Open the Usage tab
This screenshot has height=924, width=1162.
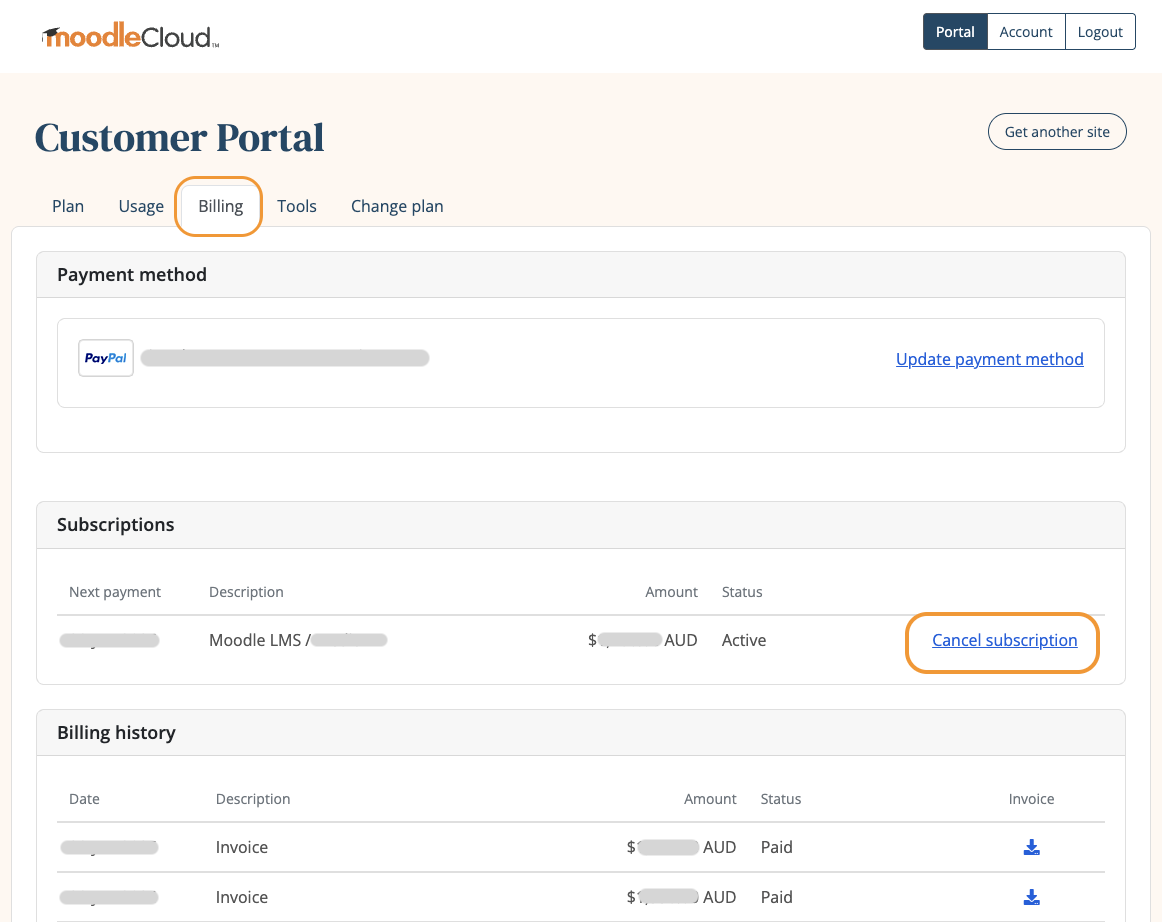pos(140,206)
